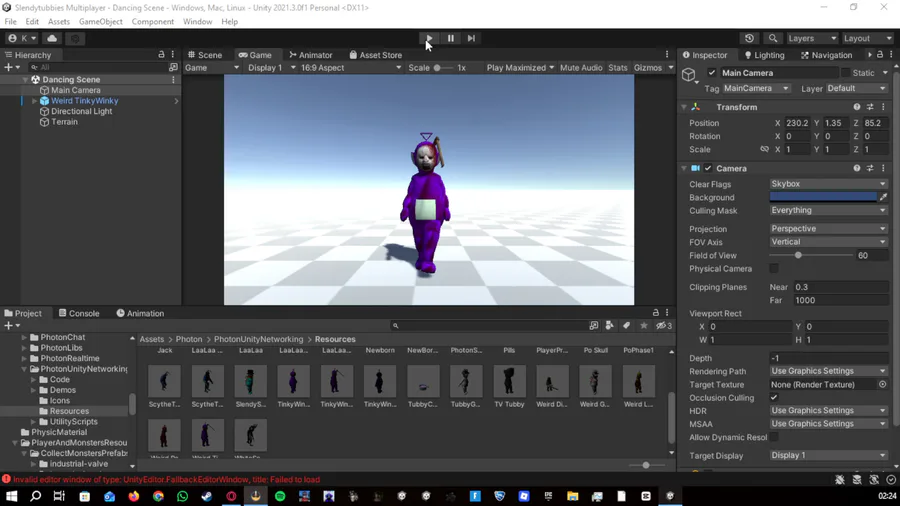Screen dimensions: 900x506
Task: Toggle the Occlusion Culling checkbox
Action: click(774, 398)
